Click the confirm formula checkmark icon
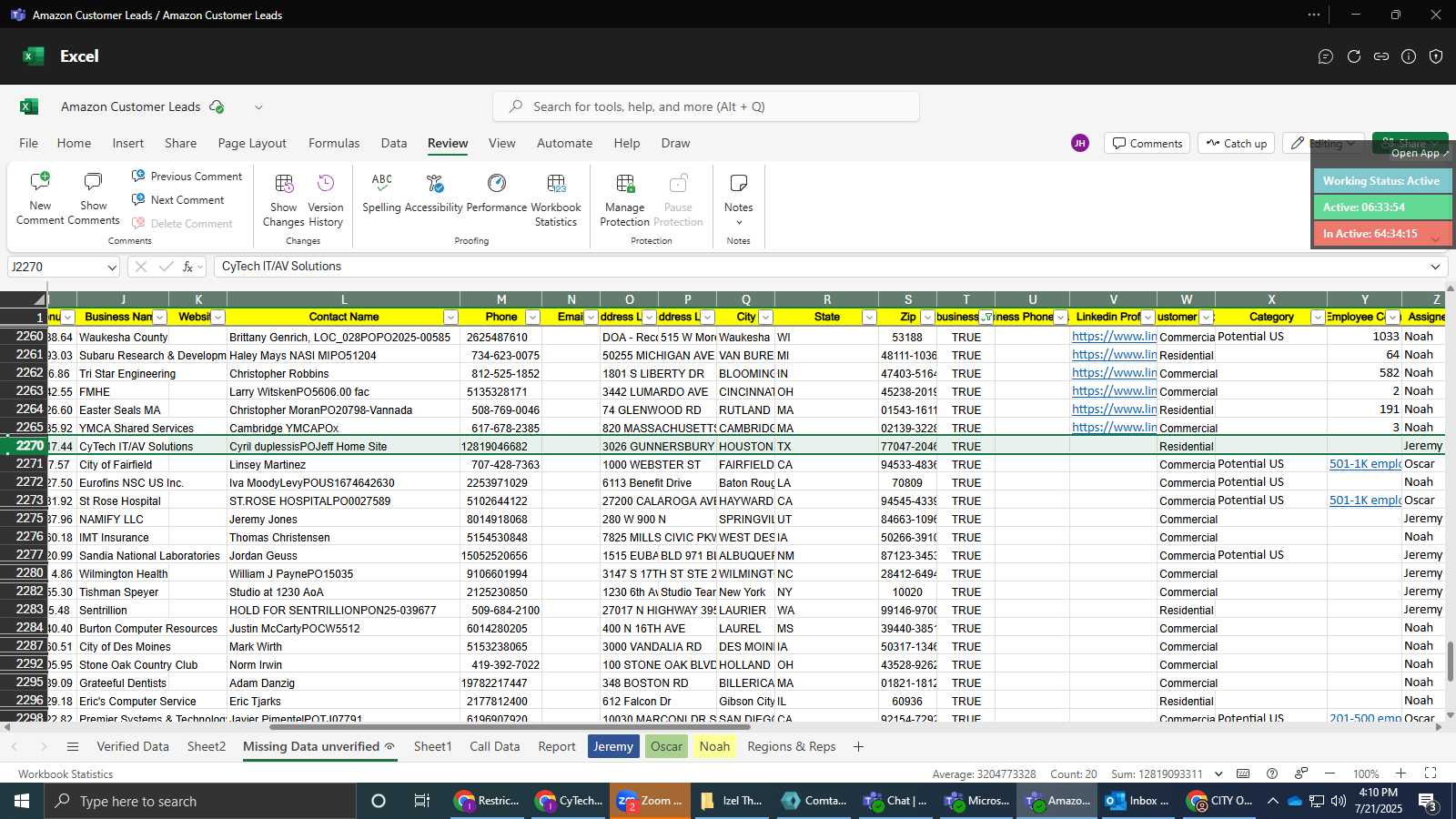The width and height of the screenshot is (1456, 819). (166, 267)
